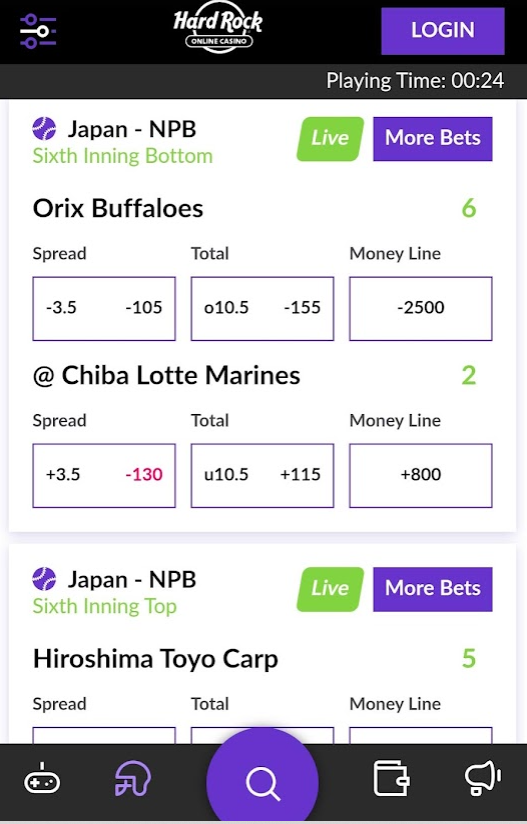Tap the Live badge on Orix game

click(330, 139)
